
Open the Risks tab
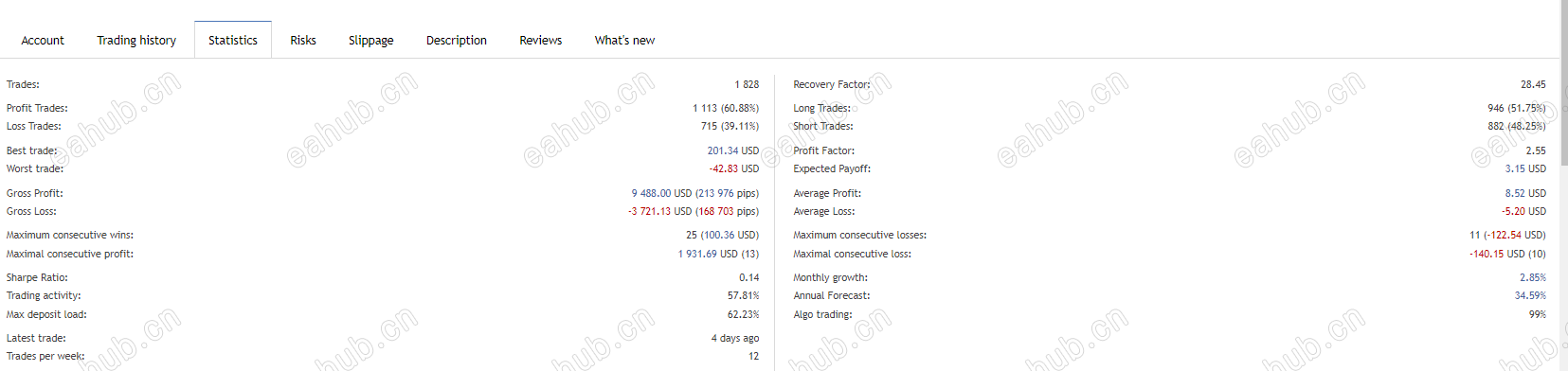pyautogui.click(x=303, y=40)
